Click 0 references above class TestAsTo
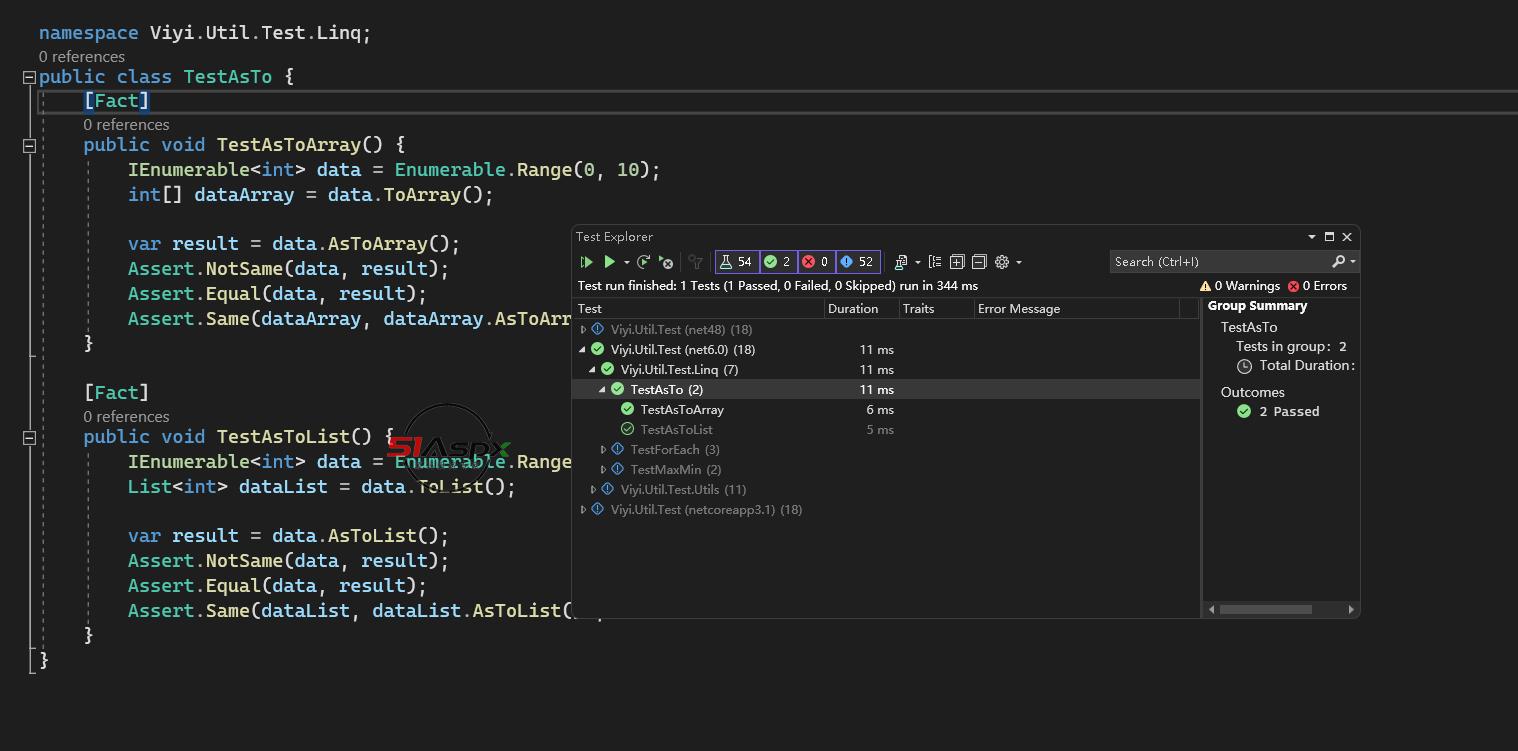Image resolution: width=1518 pixels, height=751 pixels. (82, 57)
